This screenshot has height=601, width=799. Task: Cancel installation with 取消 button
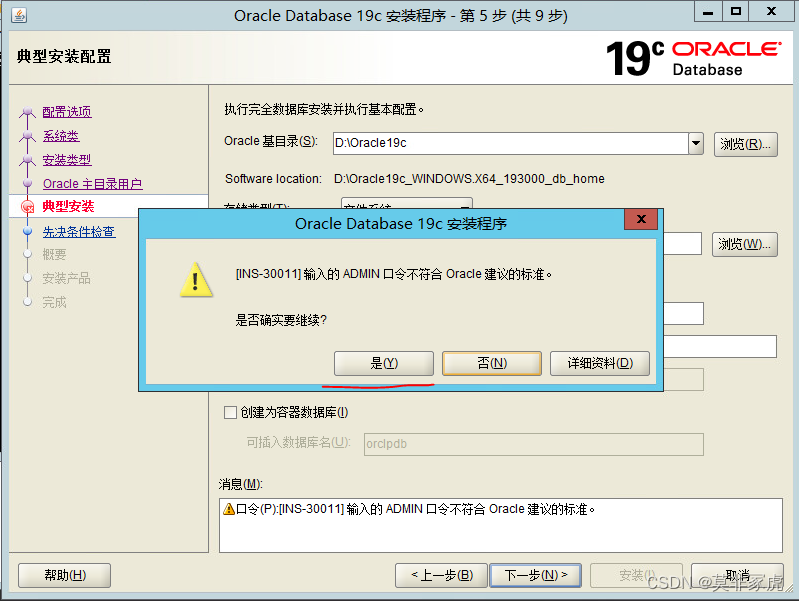pyautogui.click(x=737, y=576)
